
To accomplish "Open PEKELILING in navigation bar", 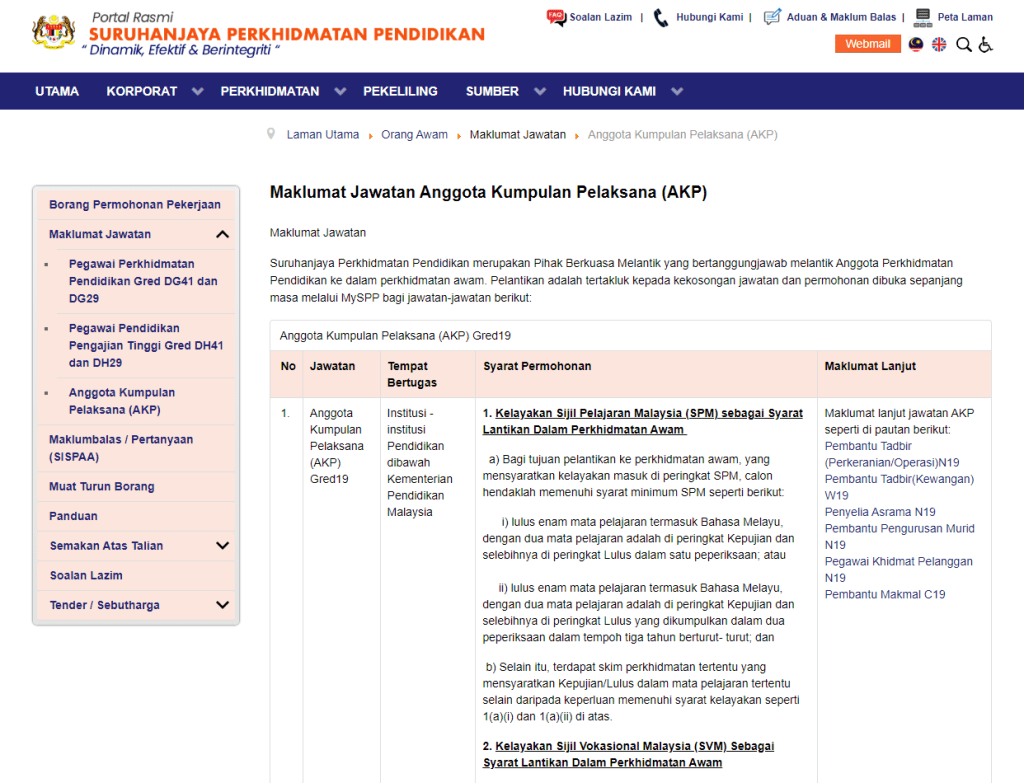I will (x=400, y=91).
